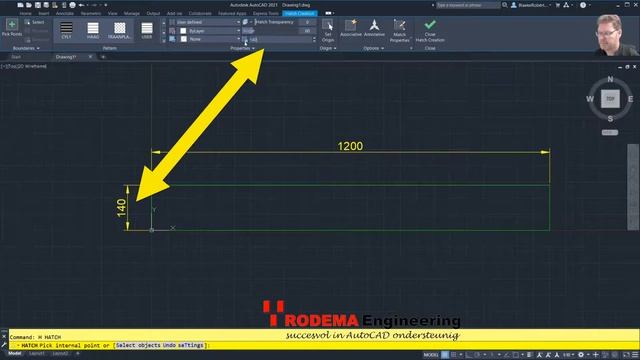Click the Pick Points hatch boundary button
Viewport: 640px width, 360px height.
(12, 28)
